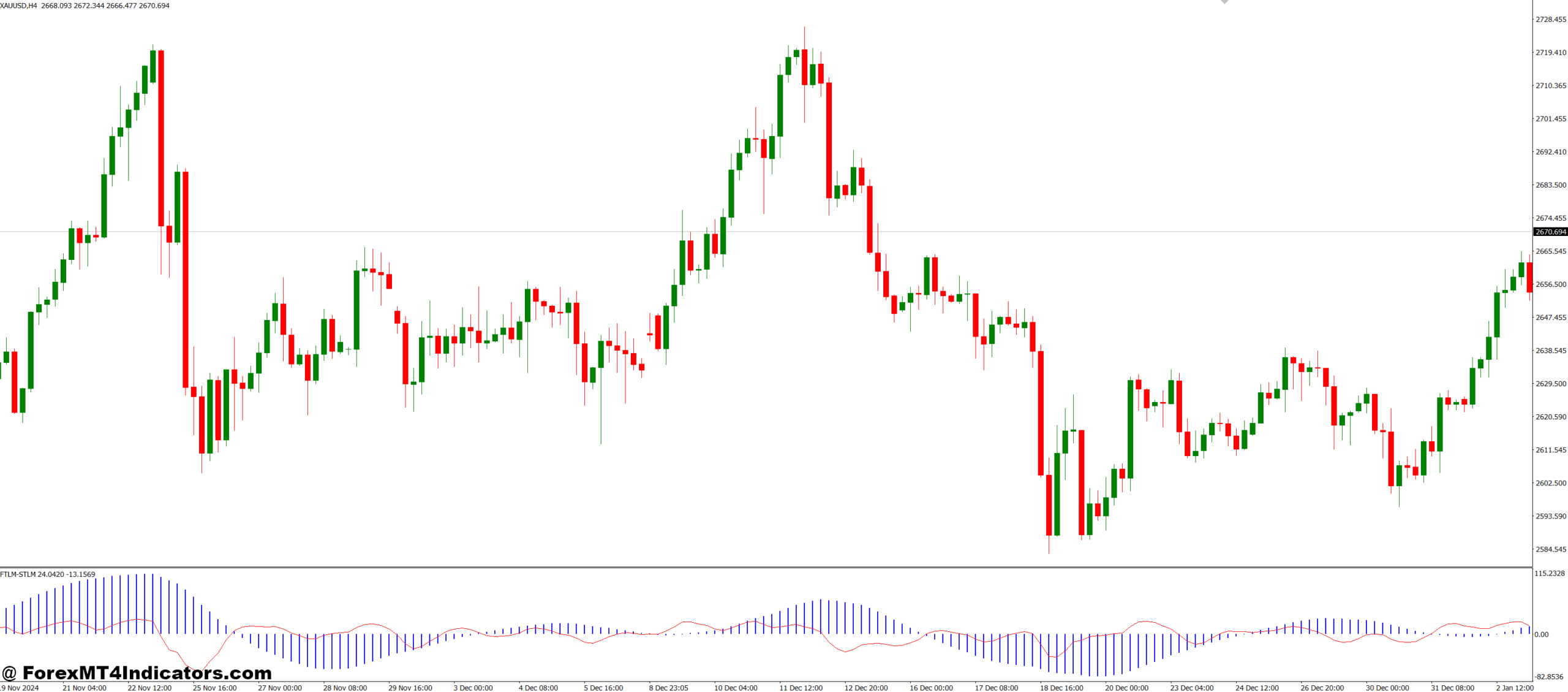This screenshot has height=692, width=1568.
Task: Click the 115.2328 indicator scale value
Action: (x=1549, y=573)
